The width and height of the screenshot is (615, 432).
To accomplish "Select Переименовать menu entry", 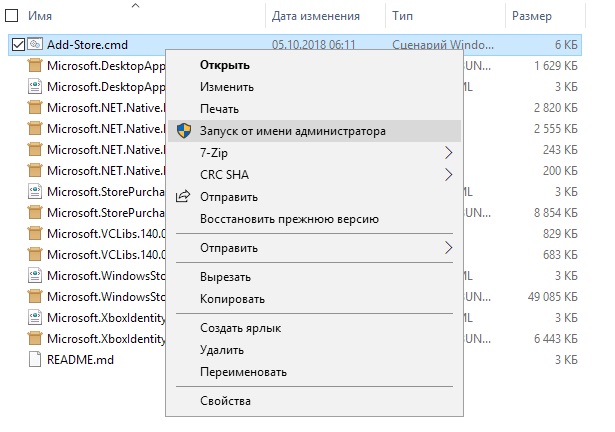I will (x=314, y=372).
